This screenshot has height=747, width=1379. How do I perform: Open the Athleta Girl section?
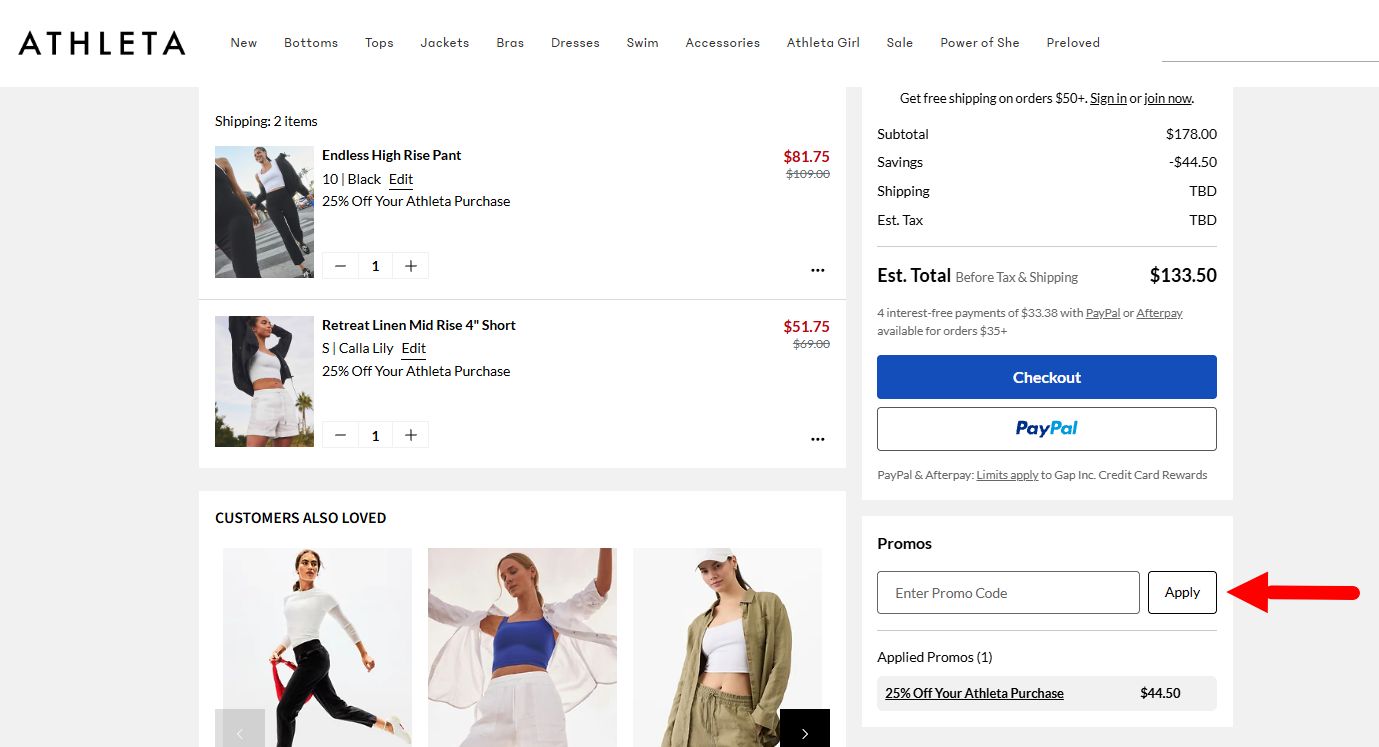click(823, 42)
